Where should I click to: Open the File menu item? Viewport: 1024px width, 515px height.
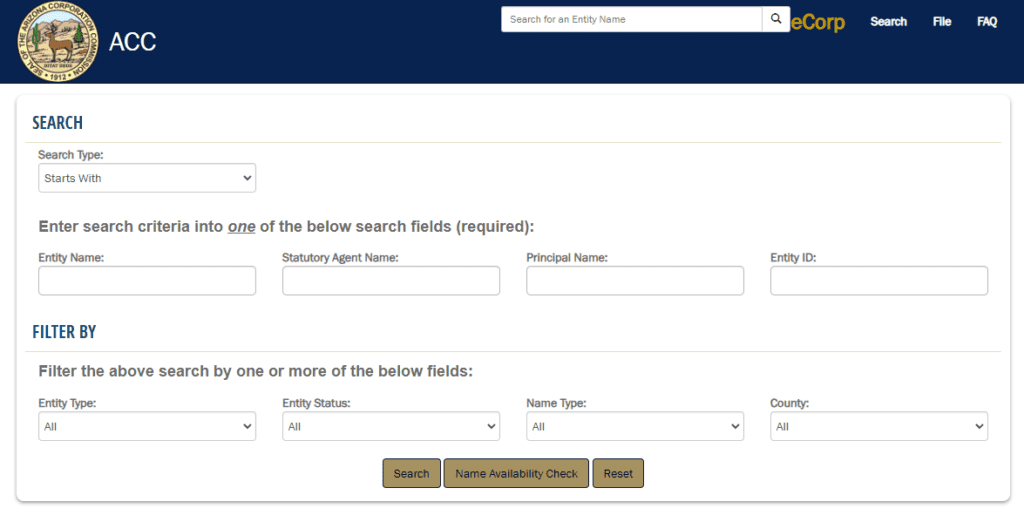tap(942, 22)
